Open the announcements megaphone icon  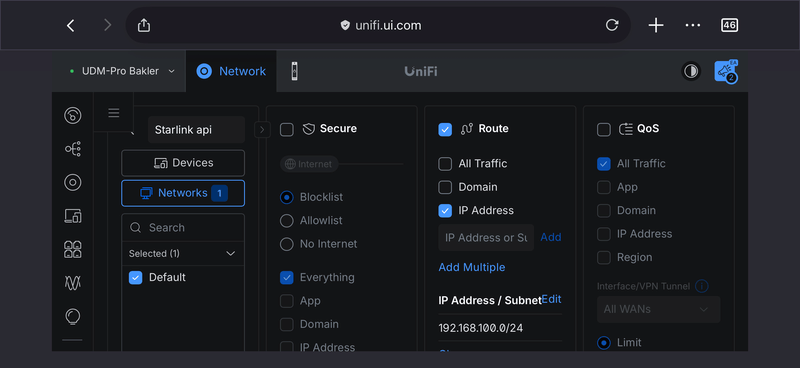click(x=726, y=72)
